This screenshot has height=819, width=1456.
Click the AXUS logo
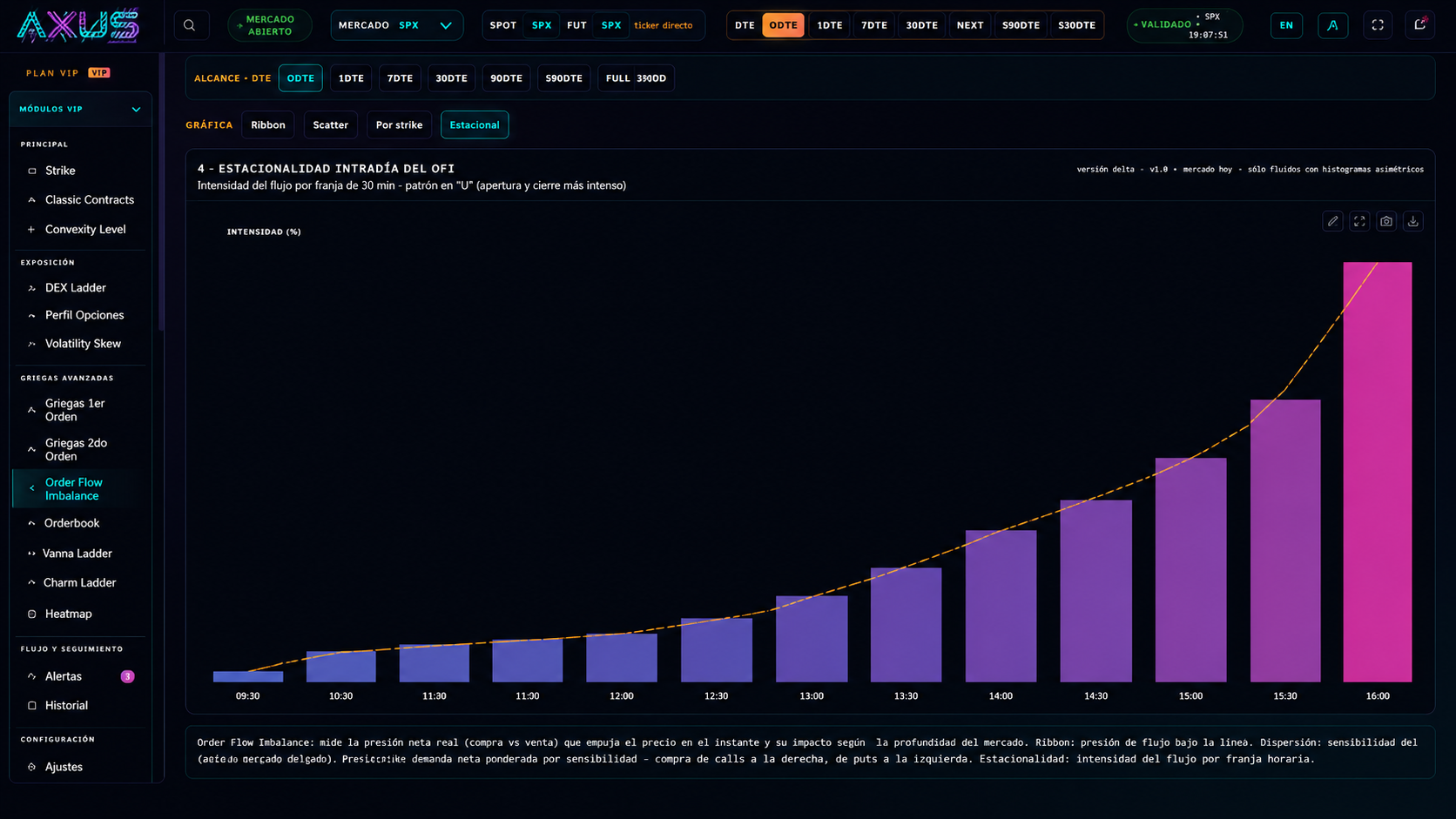(78, 25)
